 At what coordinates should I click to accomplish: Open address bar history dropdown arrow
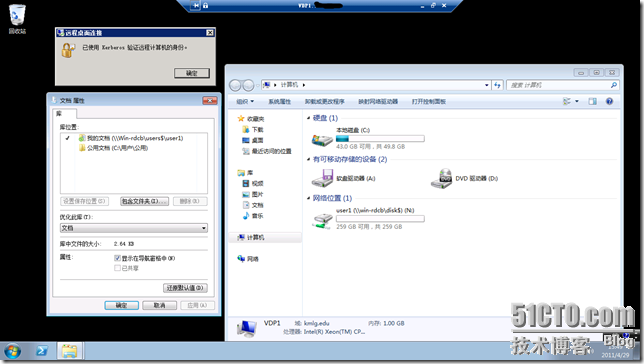point(487,85)
